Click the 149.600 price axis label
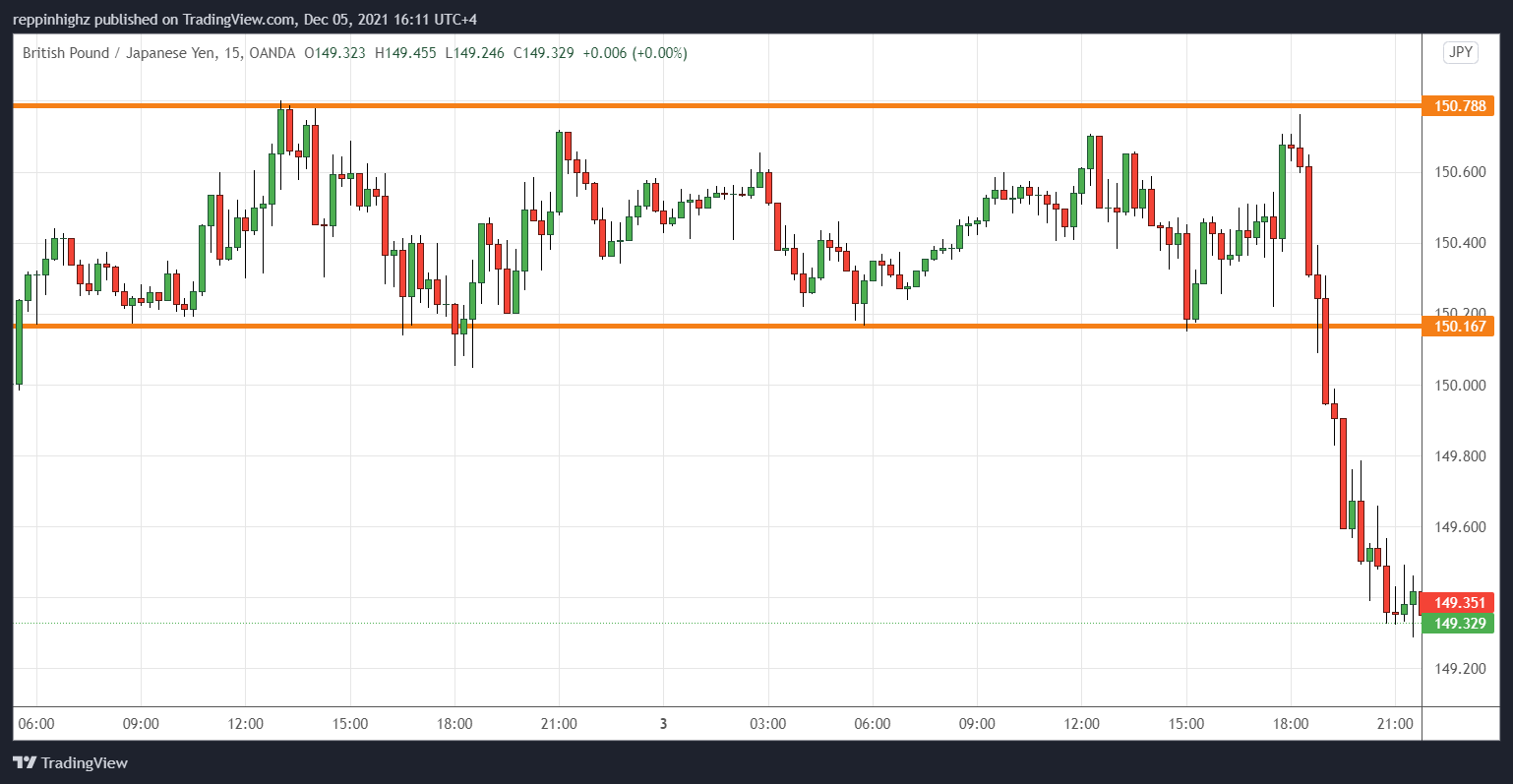Viewport: 1513px width, 784px height. click(x=1460, y=526)
